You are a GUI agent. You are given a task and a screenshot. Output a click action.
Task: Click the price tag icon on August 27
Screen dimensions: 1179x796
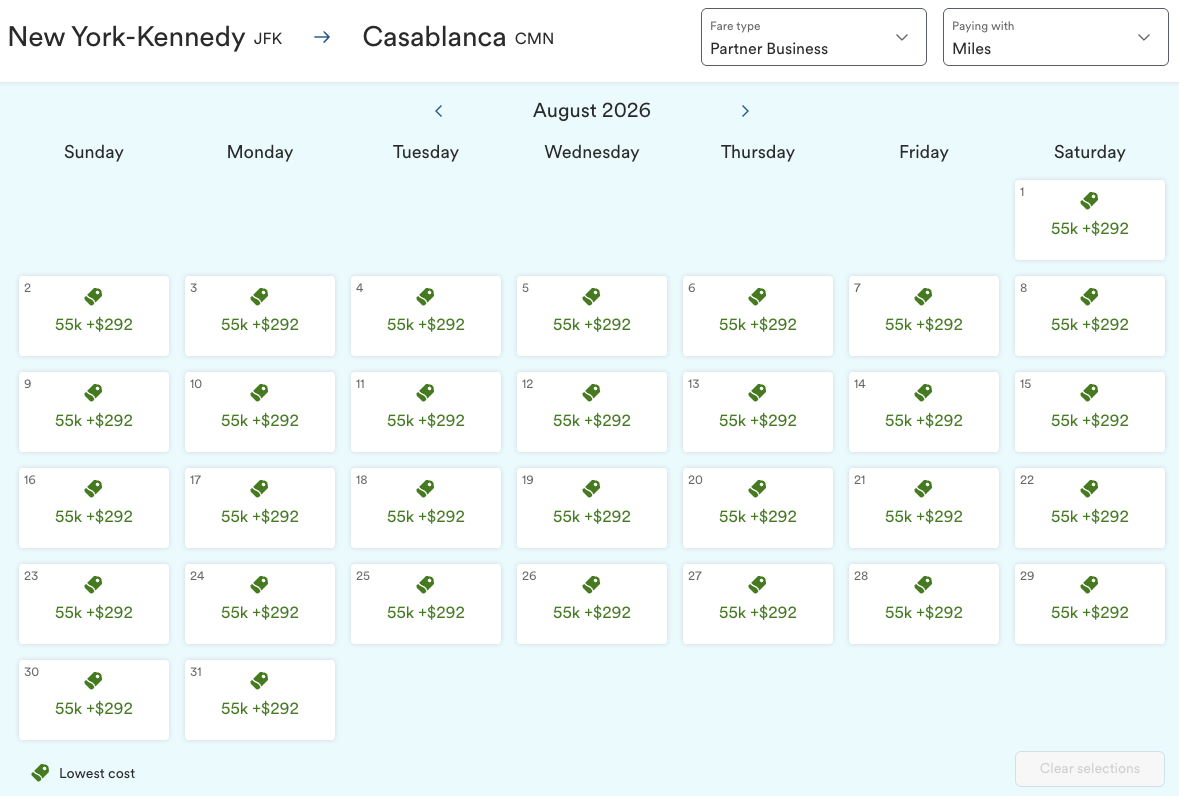[x=757, y=584]
